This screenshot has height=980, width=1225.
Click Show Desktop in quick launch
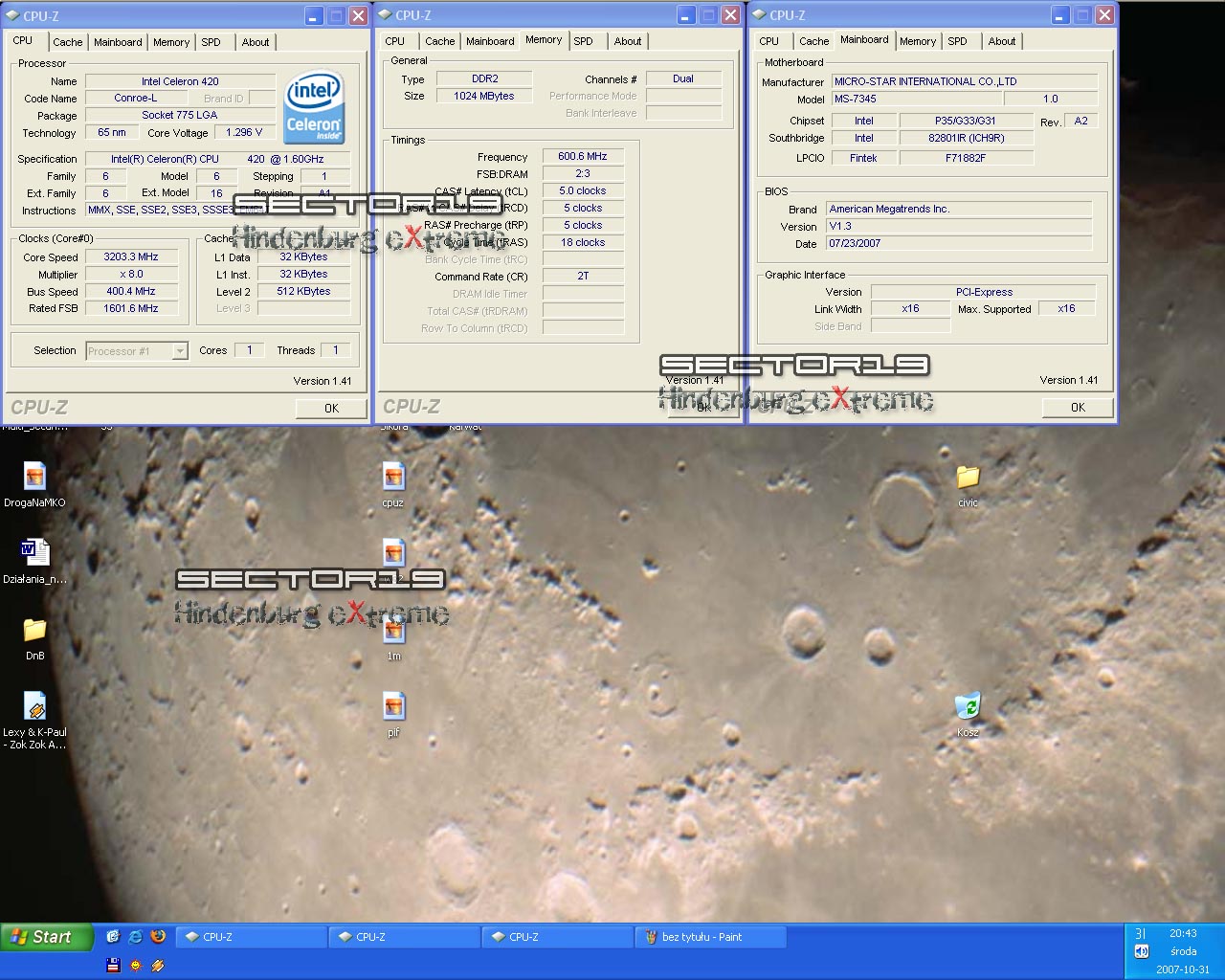click(x=113, y=937)
